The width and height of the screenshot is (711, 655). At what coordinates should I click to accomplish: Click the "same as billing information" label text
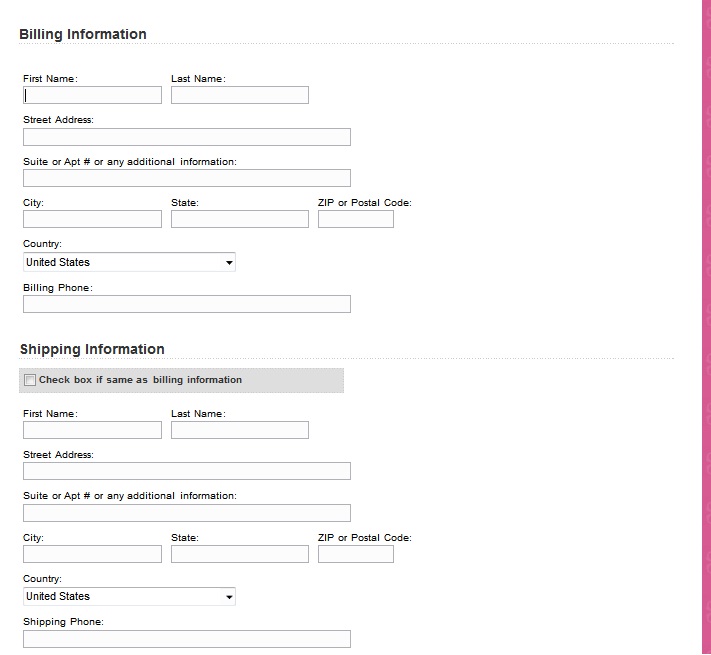pos(140,380)
